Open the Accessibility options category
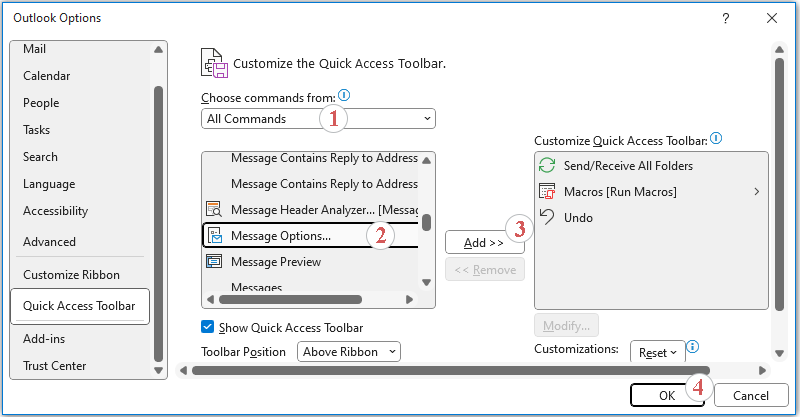This screenshot has height=417, width=800. tap(55, 211)
